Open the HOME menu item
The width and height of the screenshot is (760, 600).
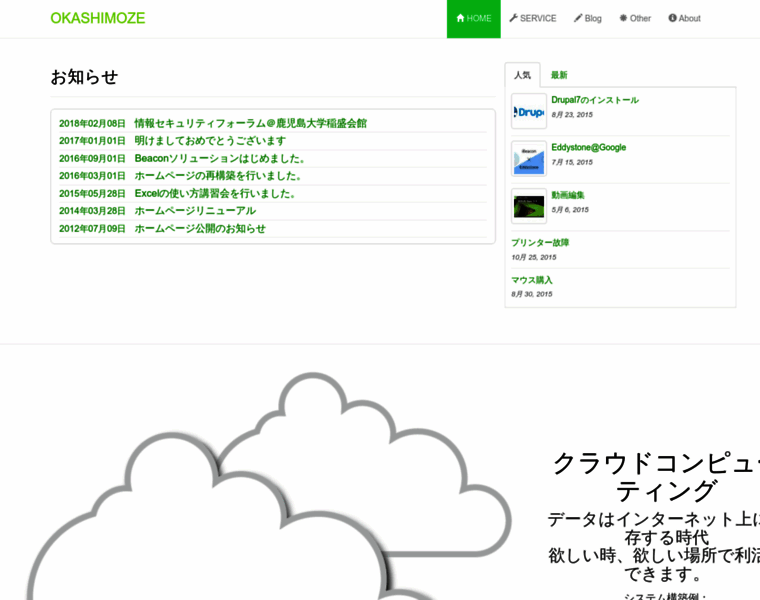474,19
